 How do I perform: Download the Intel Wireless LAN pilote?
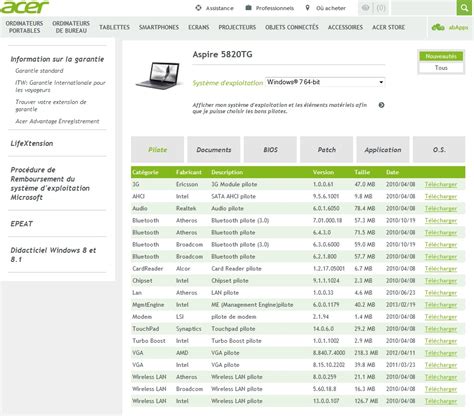(441, 401)
